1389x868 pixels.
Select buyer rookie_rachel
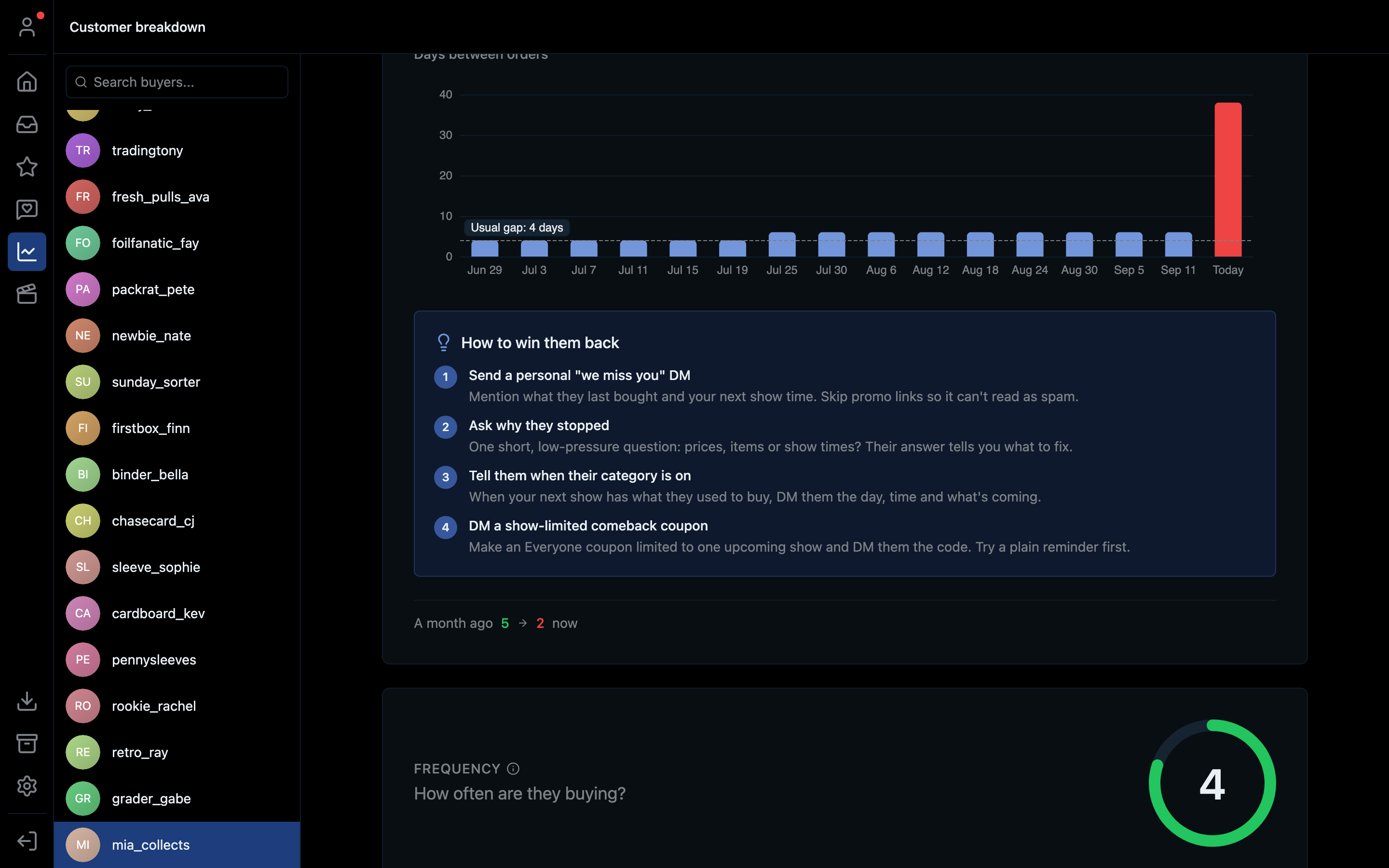[177, 706]
